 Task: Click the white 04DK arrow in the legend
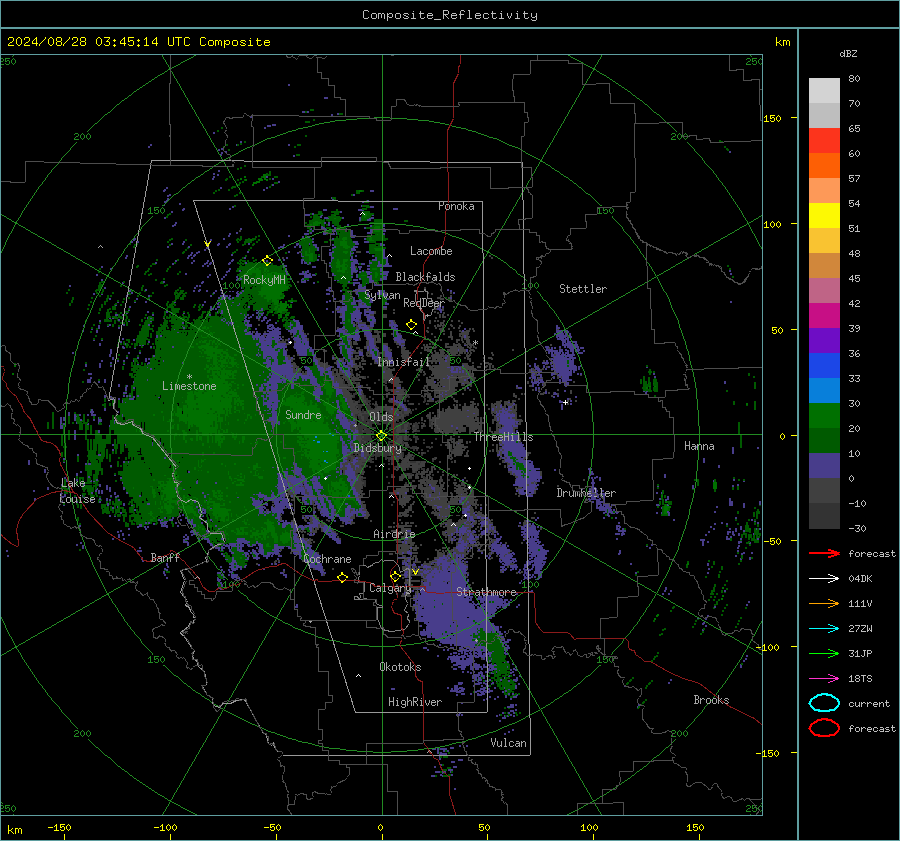click(x=824, y=578)
